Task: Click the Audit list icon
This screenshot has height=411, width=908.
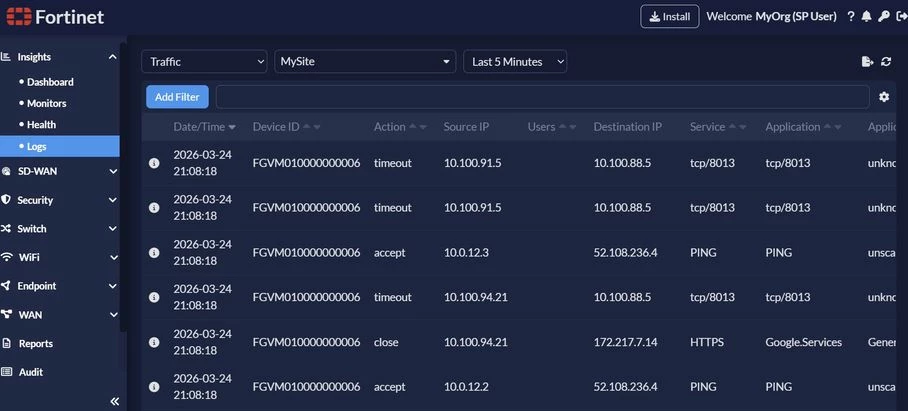Action: point(6,372)
